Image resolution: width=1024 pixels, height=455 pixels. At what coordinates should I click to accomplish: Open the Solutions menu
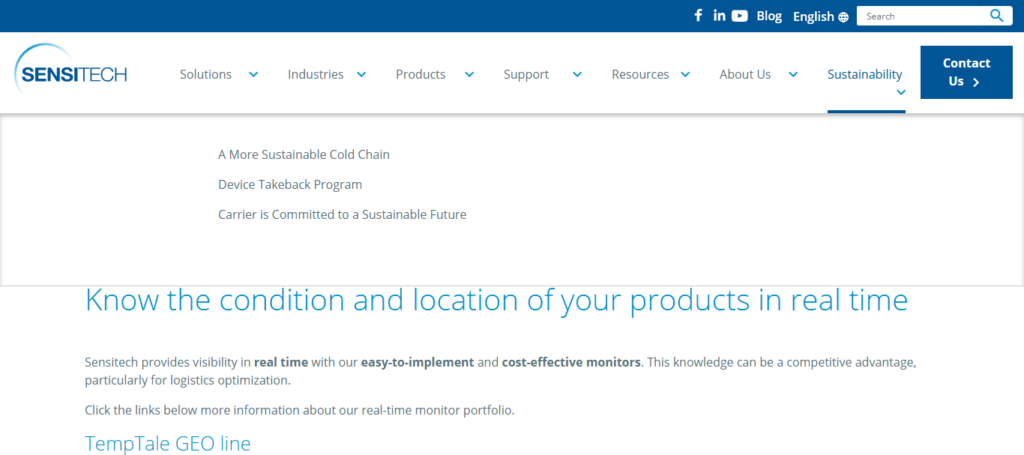pos(206,74)
